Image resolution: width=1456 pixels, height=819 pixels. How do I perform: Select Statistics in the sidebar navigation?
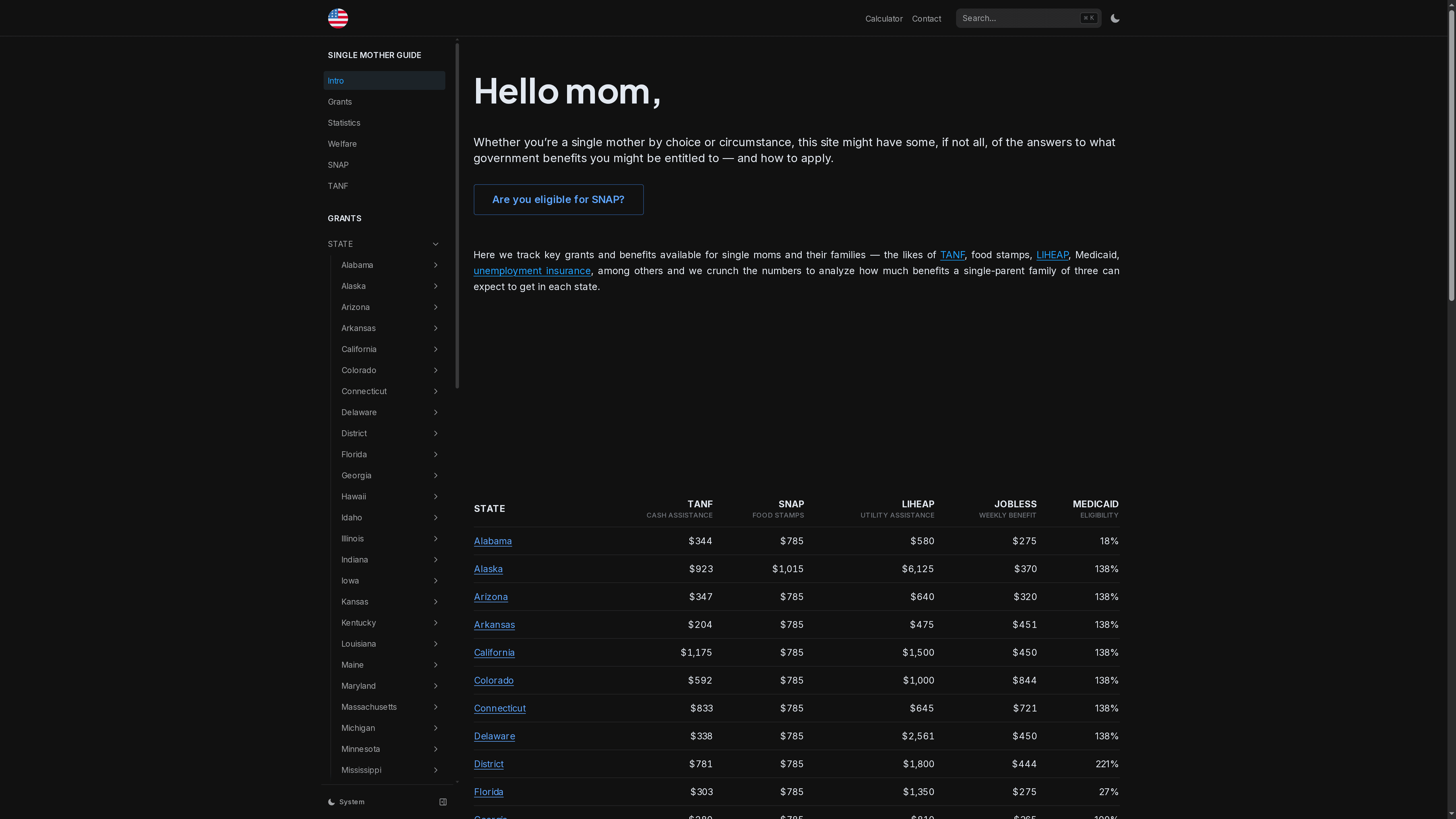(x=344, y=122)
